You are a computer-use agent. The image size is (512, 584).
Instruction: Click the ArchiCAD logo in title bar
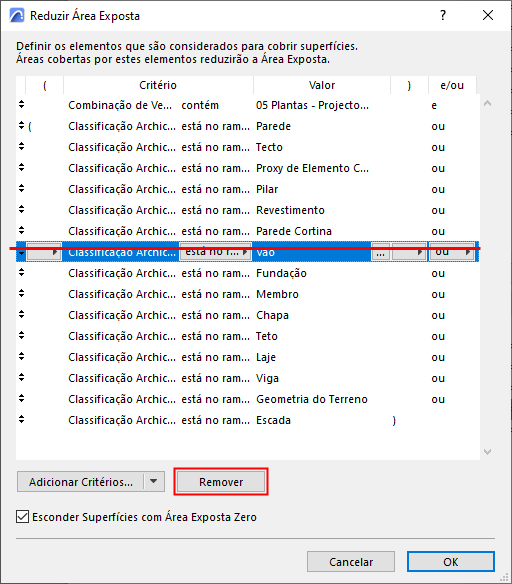pyautogui.click(x=17, y=15)
